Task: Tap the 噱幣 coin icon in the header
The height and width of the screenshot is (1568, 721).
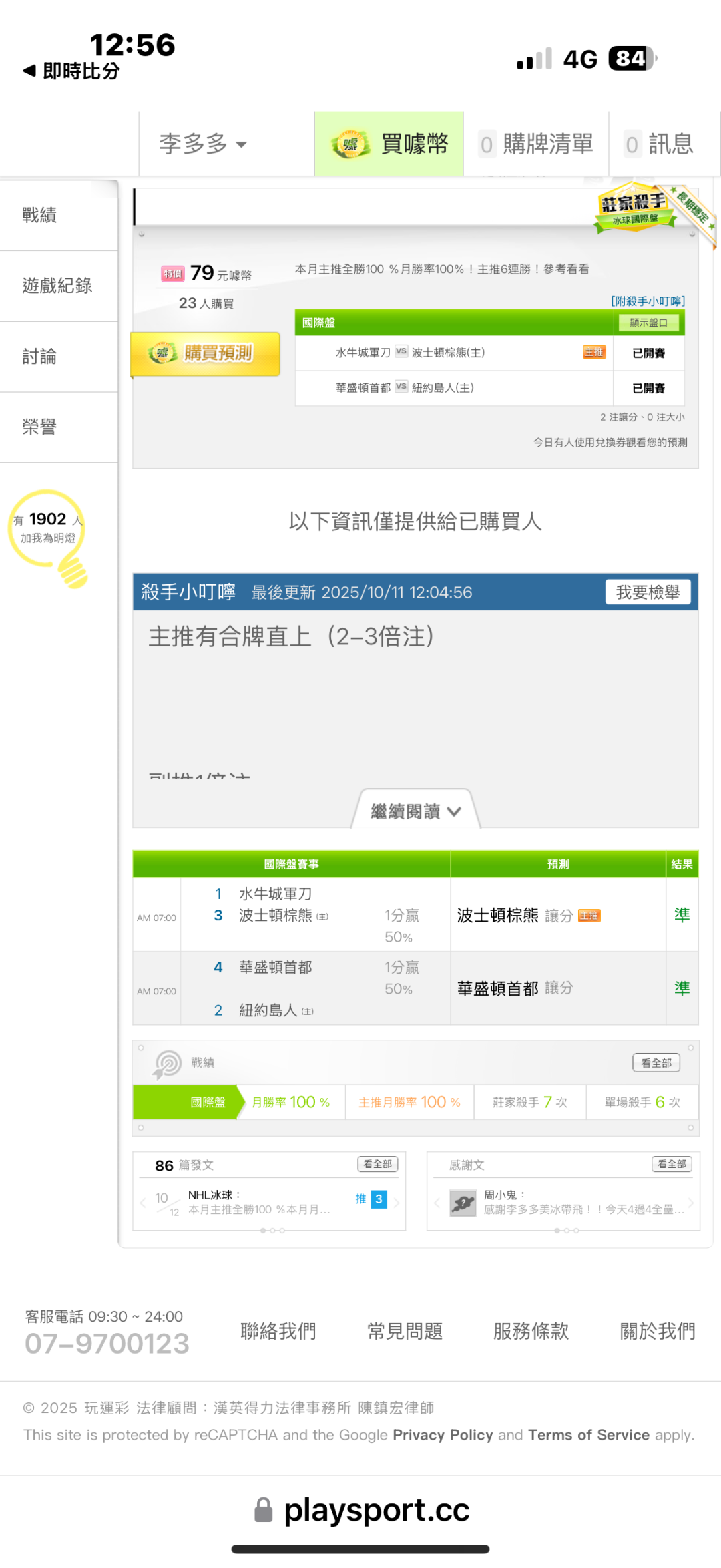Action: (350, 144)
